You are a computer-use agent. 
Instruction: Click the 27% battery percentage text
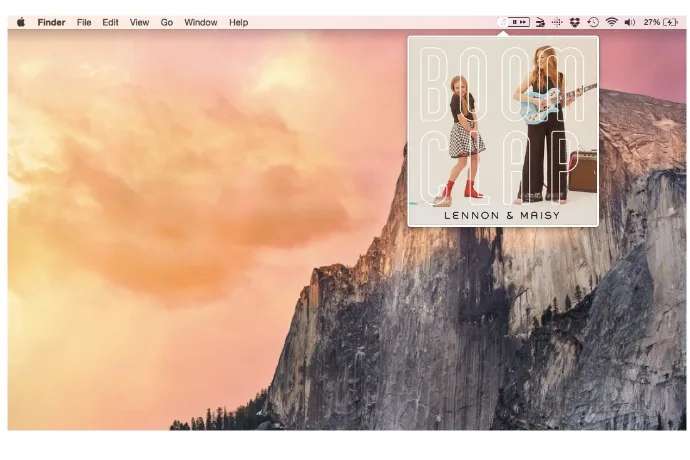click(651, 21)
